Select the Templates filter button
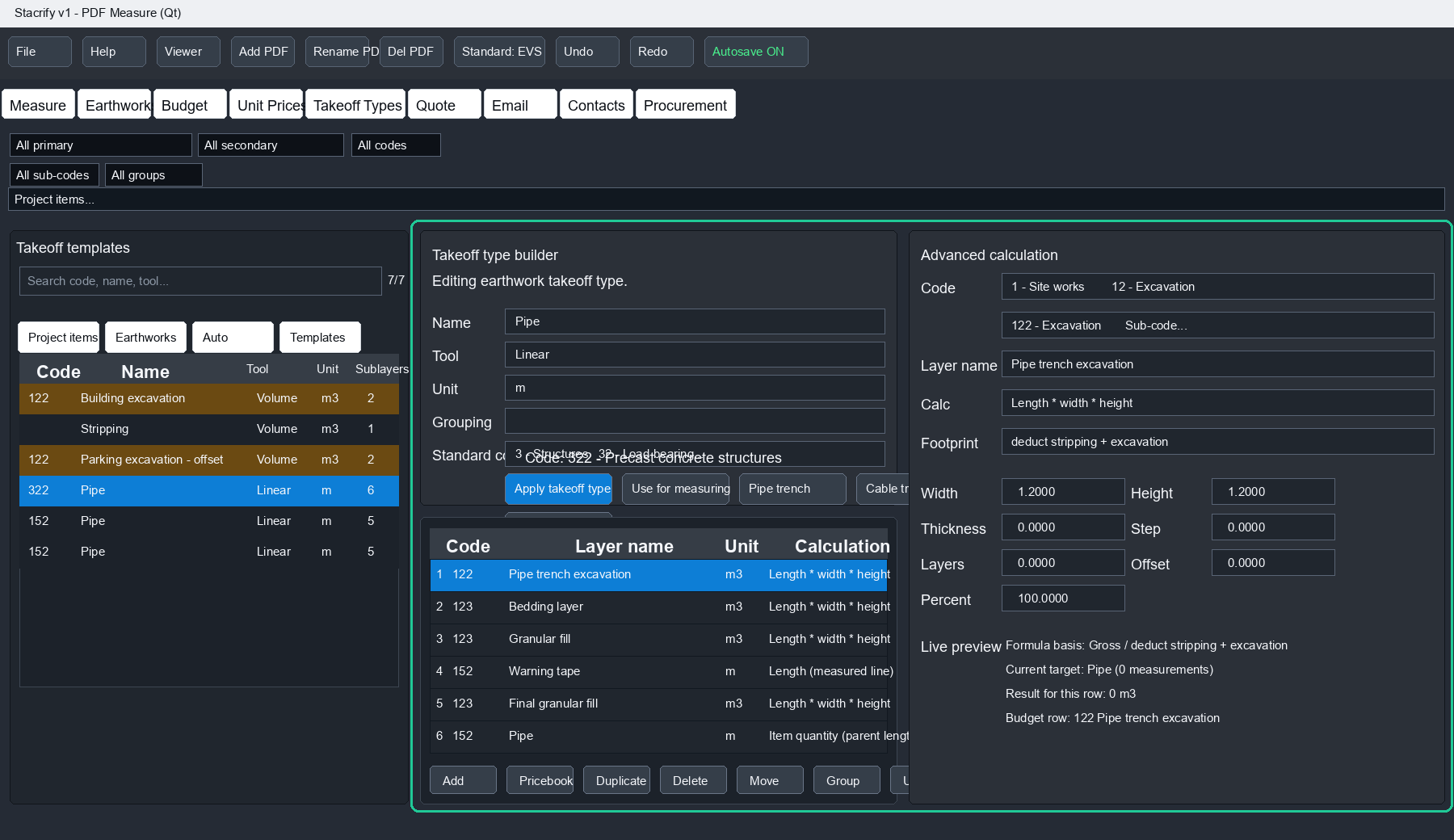The height and width of the screenshot is (840, 1454). 320,338
